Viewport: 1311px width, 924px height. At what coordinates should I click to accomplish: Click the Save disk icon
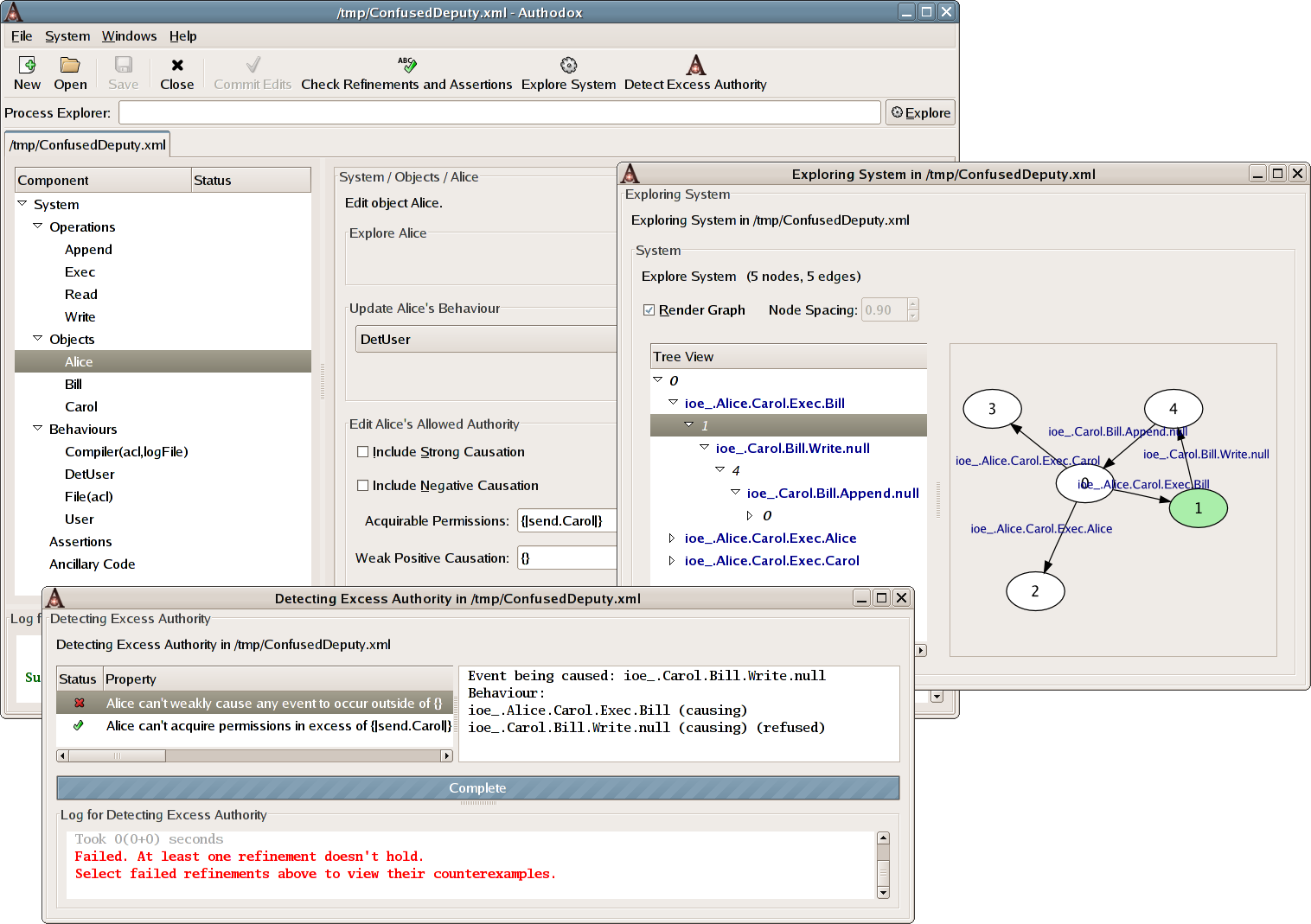124,65
